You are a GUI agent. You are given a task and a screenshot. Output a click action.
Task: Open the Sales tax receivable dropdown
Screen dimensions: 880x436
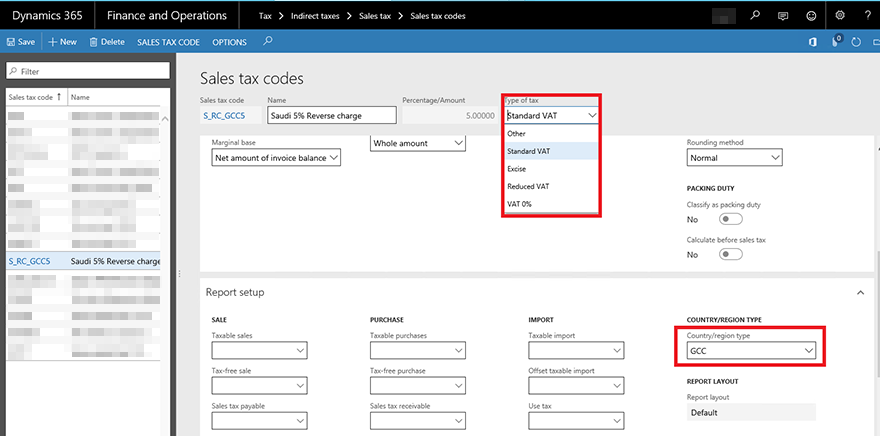[418, 421]
